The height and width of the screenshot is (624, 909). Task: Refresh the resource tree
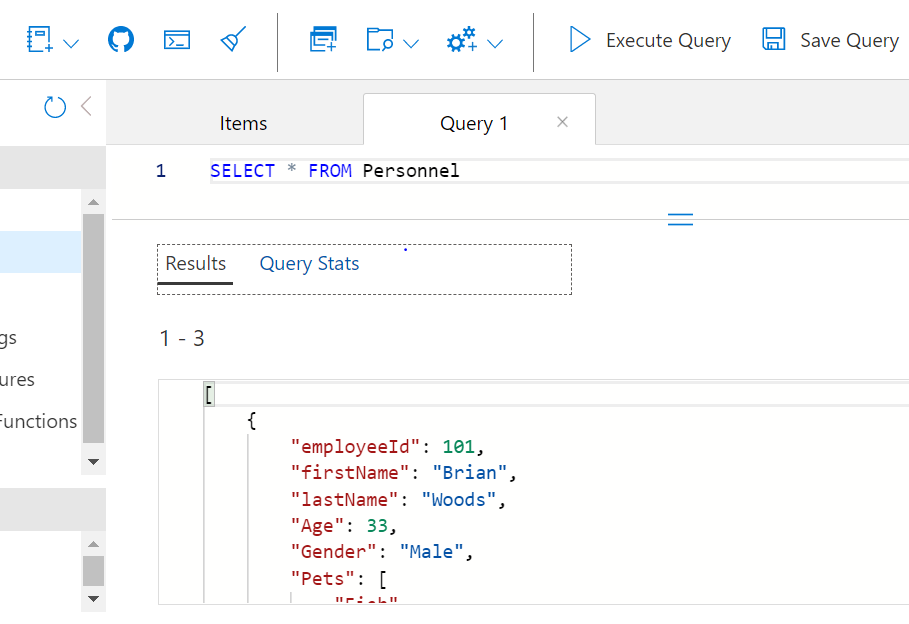click(x=55, y=106)
